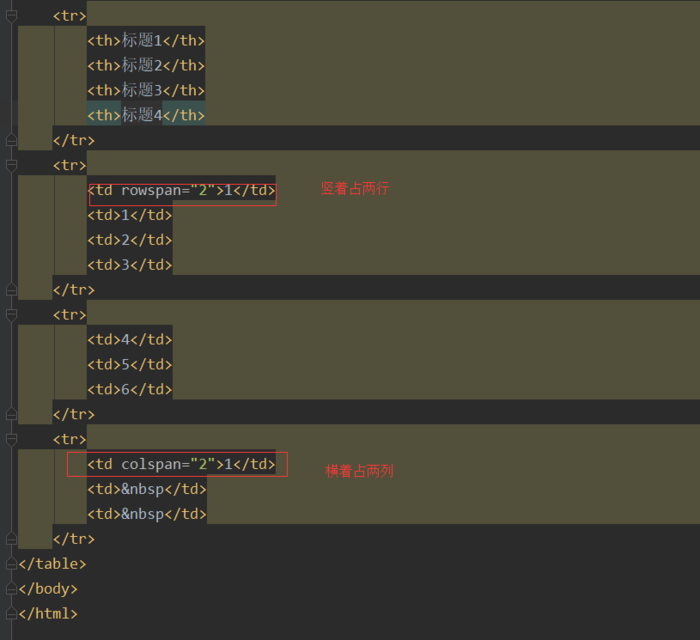
Task: Toggle the fold marker at the </tr> below 标题4
Action: point(12,141)
